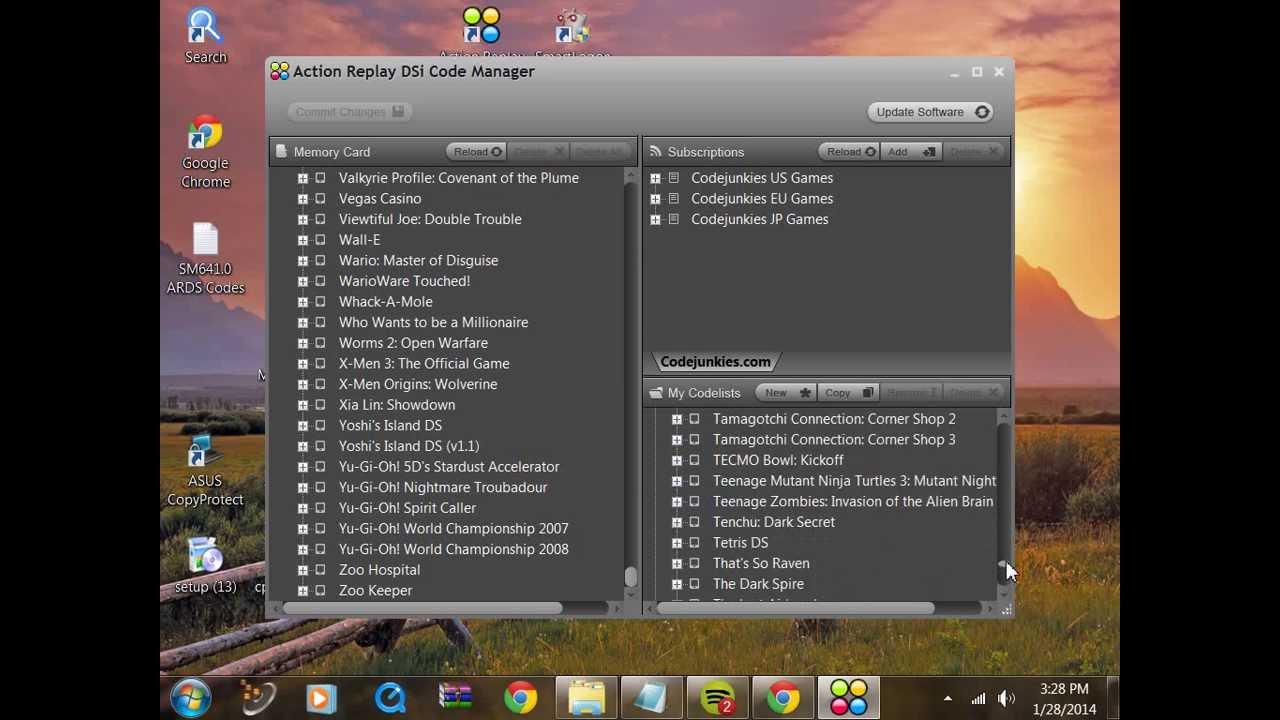Screen dimensions: 1280x720
Task: Reload the Subscriptions list
Action: click(851, 152)
